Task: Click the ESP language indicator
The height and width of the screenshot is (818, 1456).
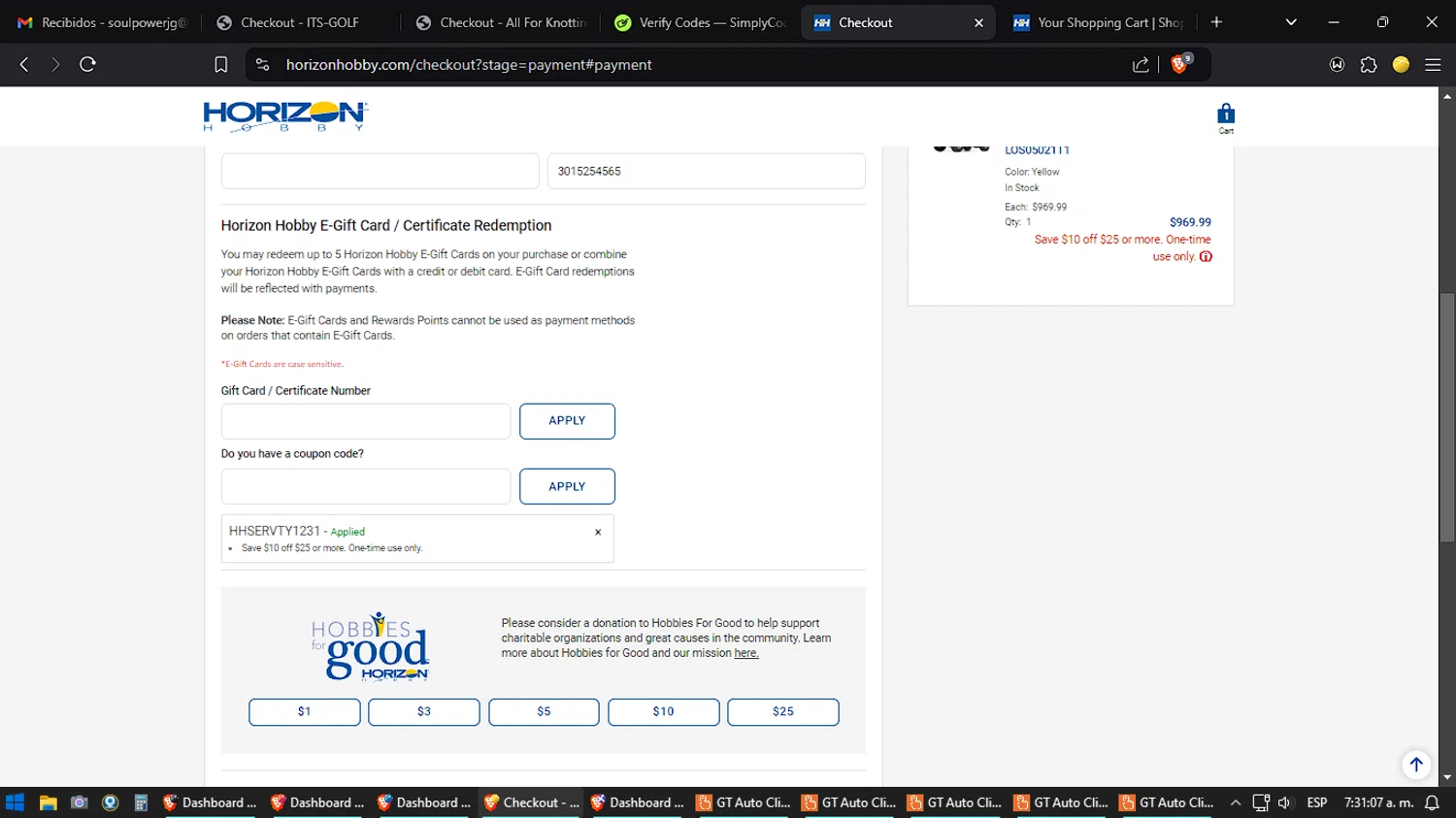Action: pos(1317,802)
